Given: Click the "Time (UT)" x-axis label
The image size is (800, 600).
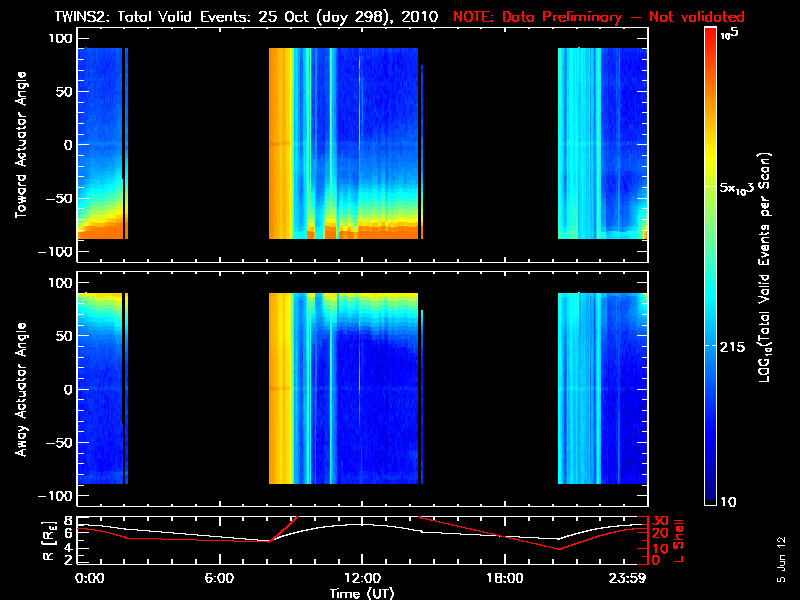Looking at the screenshot, I should pos(362,593).
